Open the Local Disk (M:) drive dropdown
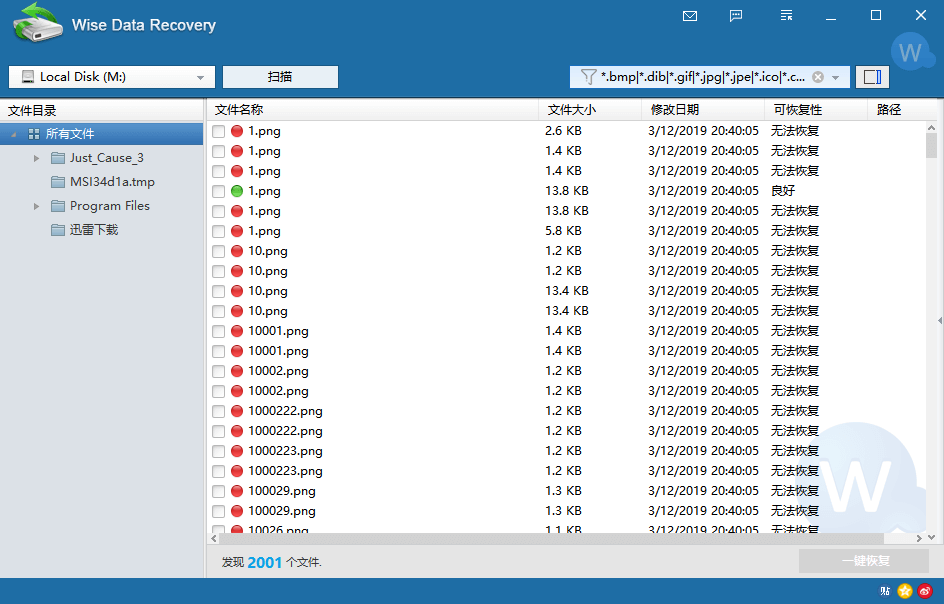Screen dimensions: 944x604 click(x=200, y=77)
